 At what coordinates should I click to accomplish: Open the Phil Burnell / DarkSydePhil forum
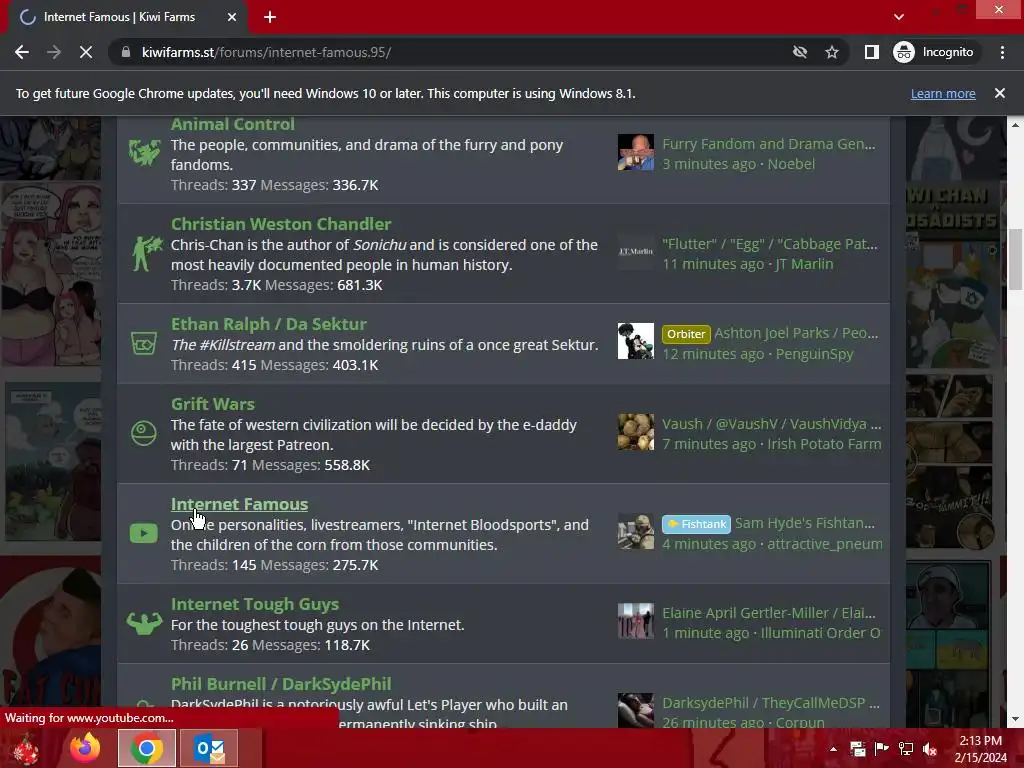281,684
